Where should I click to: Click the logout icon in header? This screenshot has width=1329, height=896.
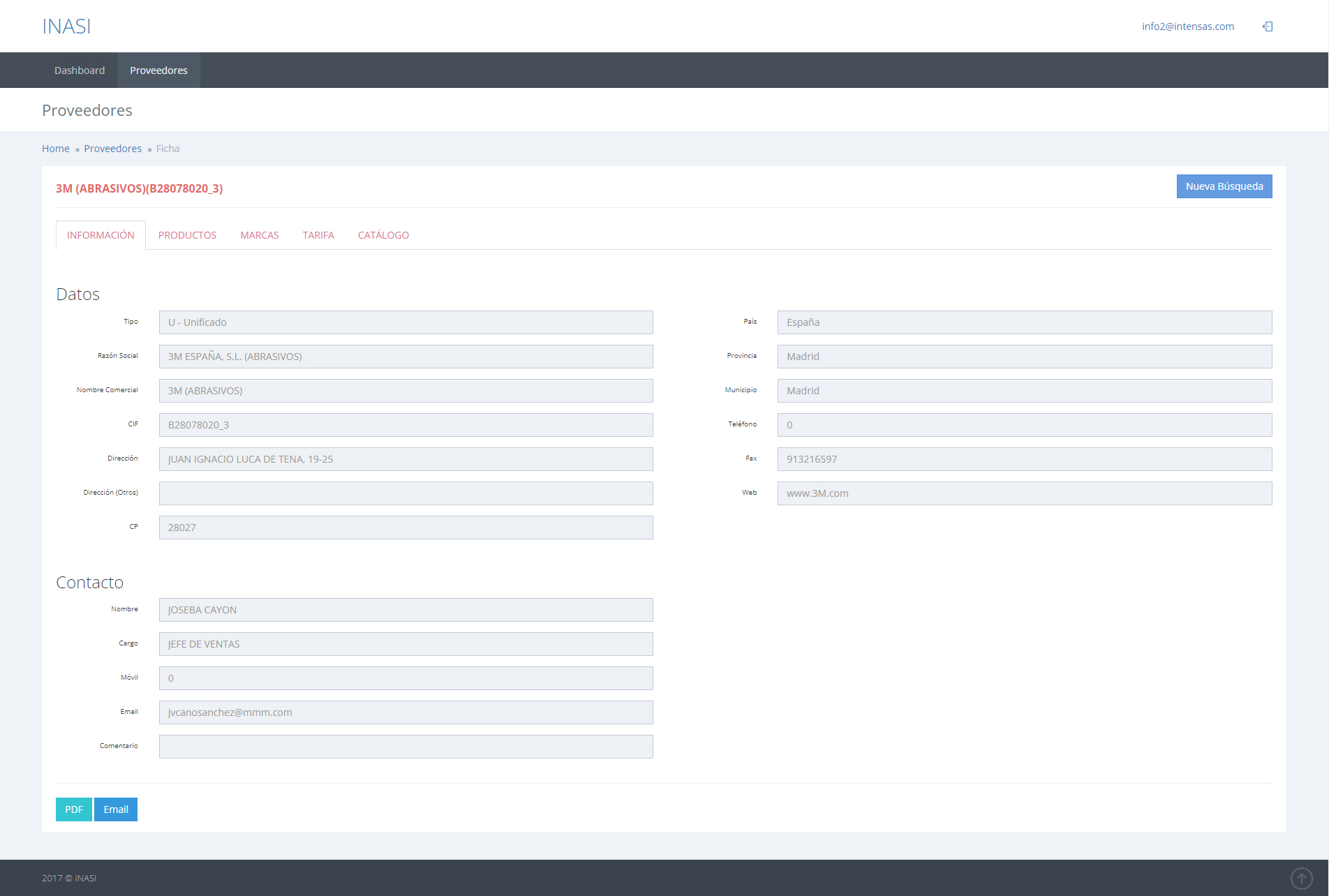[x=1268, y=27]
